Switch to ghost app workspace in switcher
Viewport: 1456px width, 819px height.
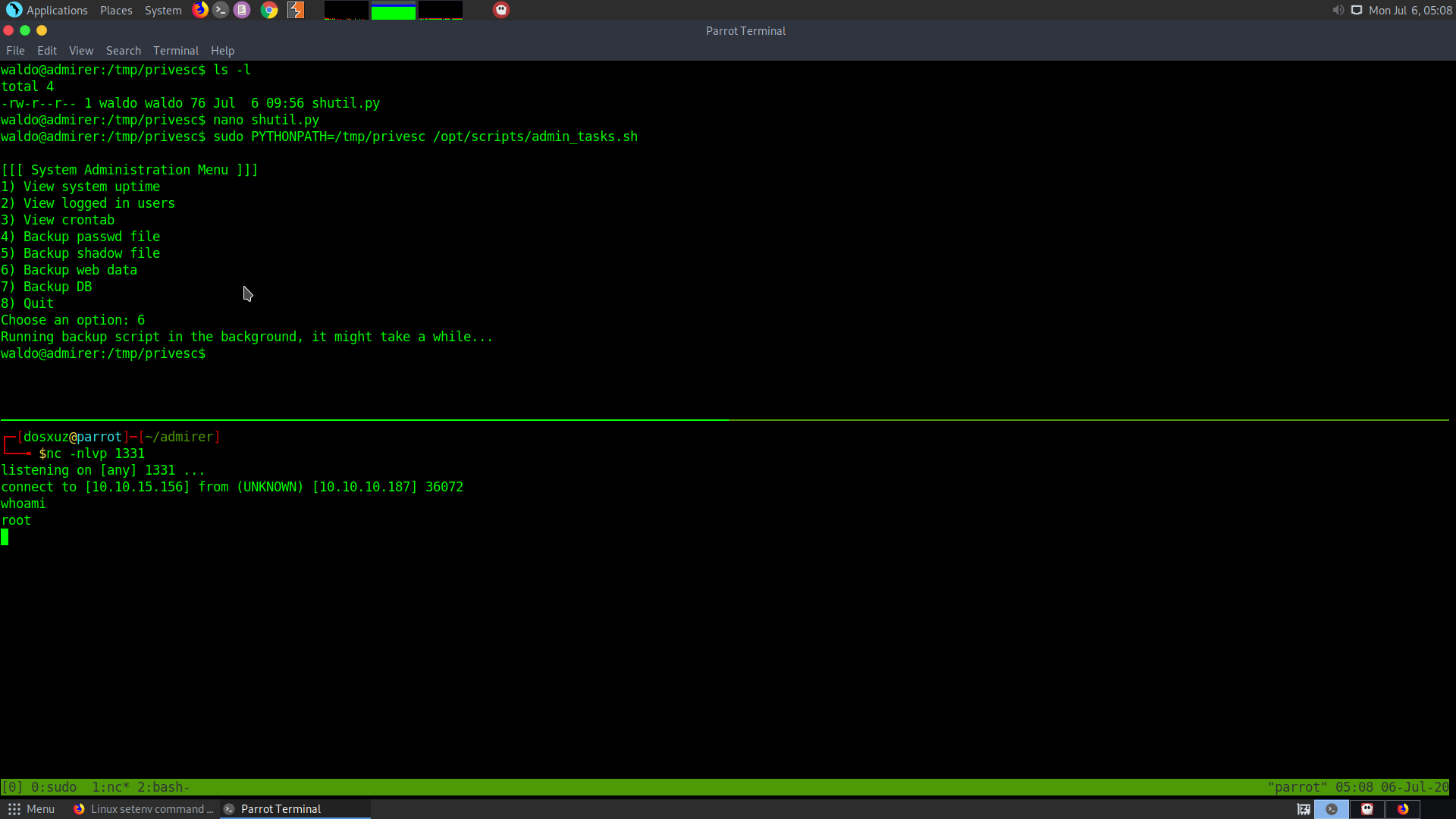point(1367,809)
